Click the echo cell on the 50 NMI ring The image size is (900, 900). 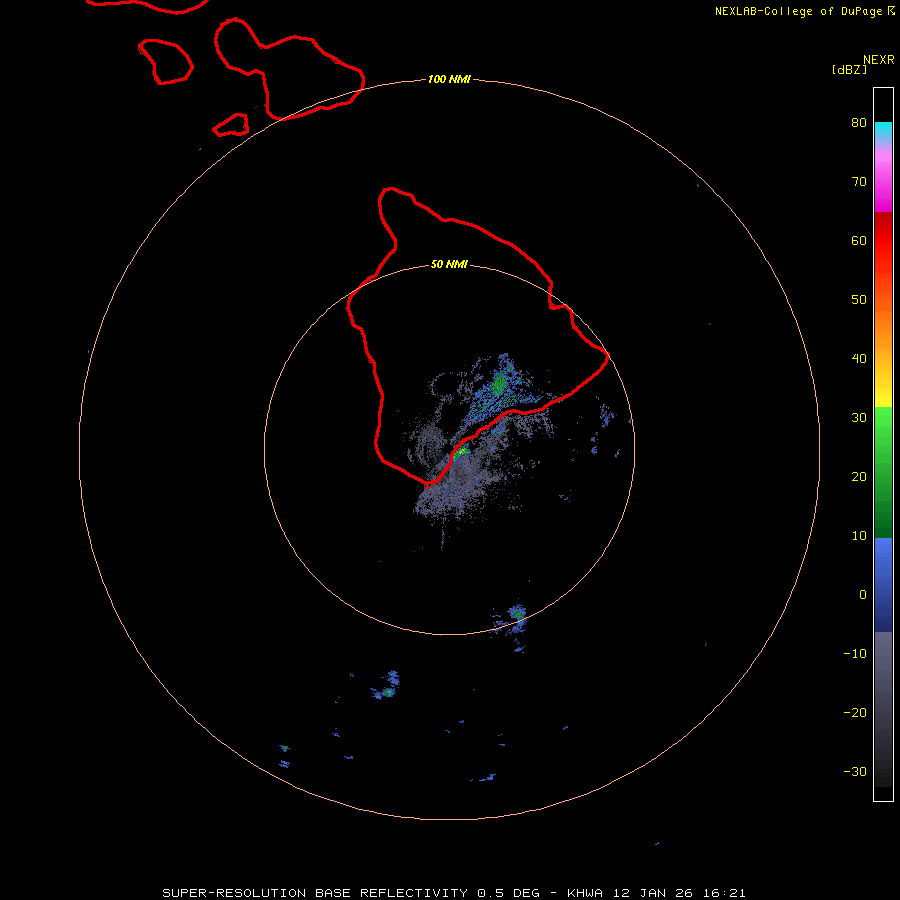tap(518, 615)
